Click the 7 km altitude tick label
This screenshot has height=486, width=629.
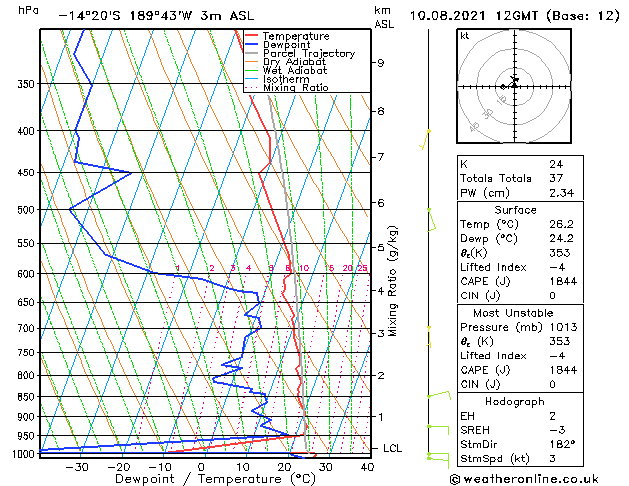(x=380, y=157)
